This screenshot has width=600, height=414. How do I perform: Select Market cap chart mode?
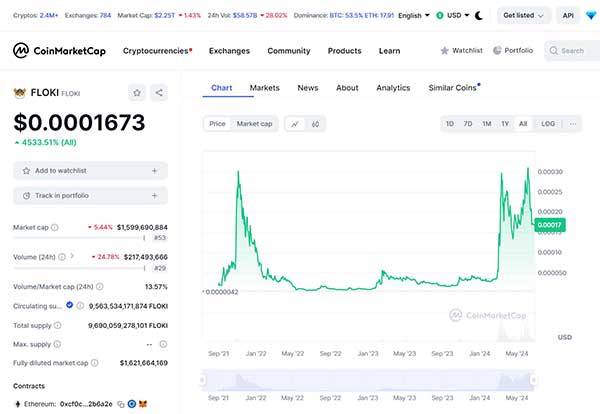click(x=254, y=124)
